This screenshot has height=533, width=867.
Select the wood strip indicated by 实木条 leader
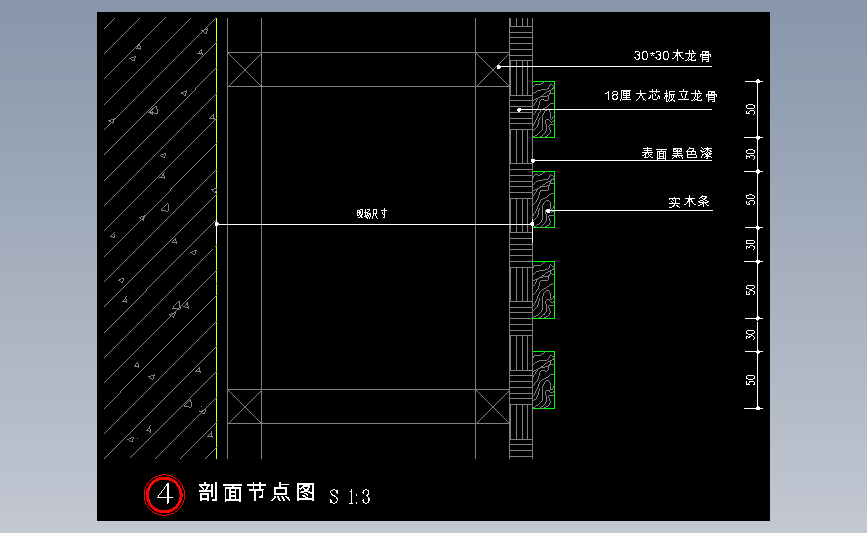(544, 200)
